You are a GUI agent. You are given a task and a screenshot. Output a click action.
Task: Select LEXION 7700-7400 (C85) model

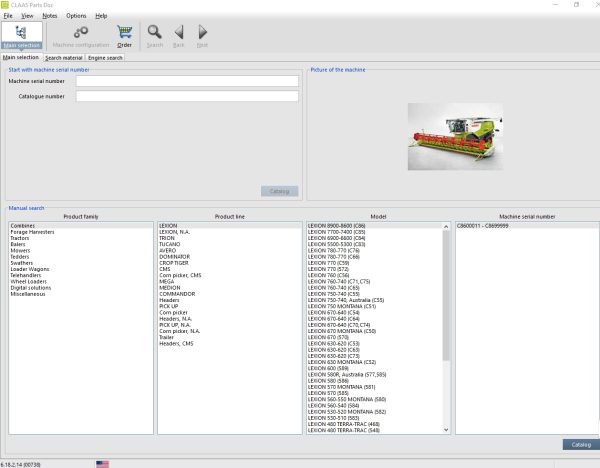375,232
